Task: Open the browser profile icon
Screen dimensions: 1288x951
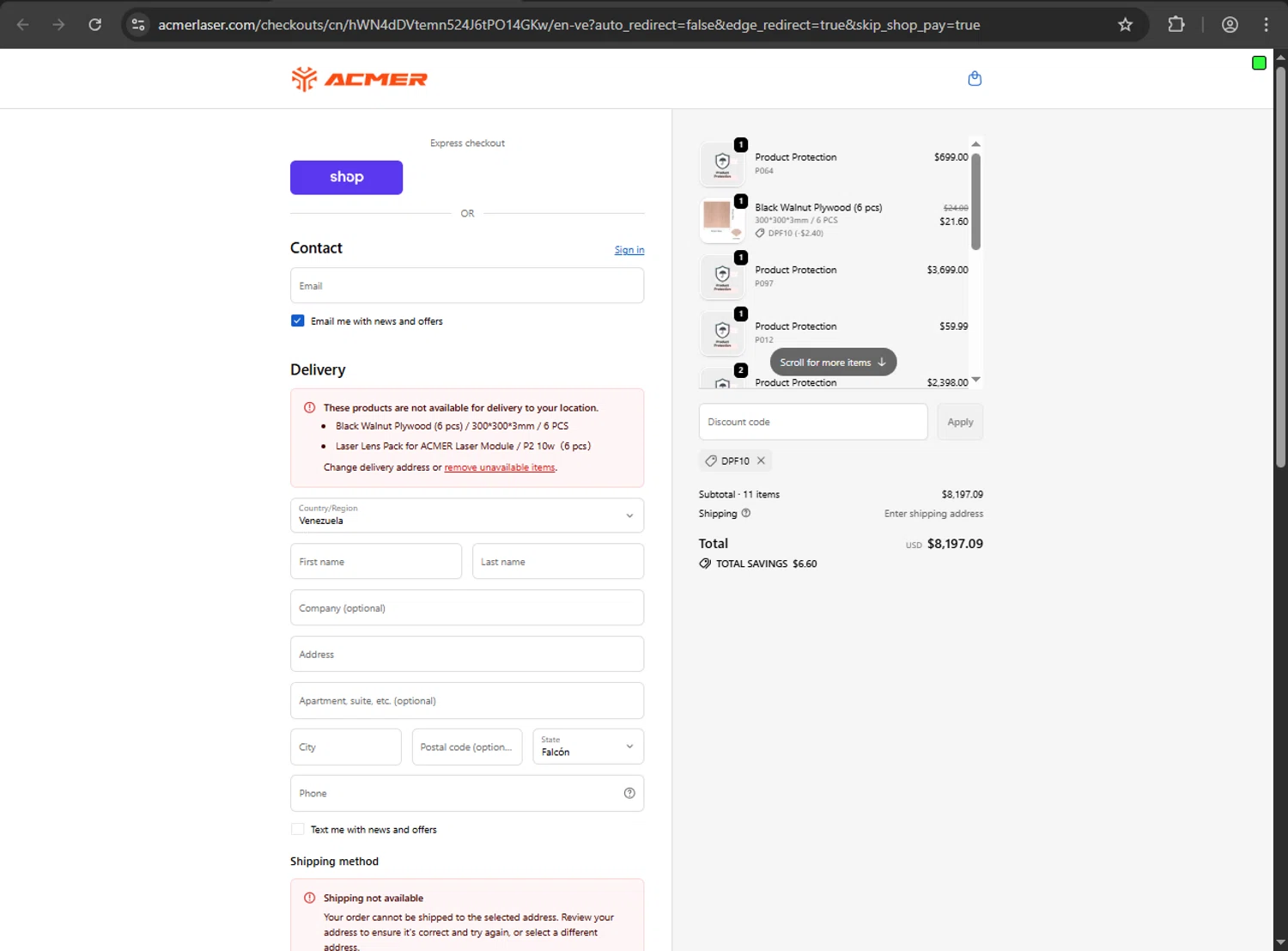Action: pos(1230,25)
